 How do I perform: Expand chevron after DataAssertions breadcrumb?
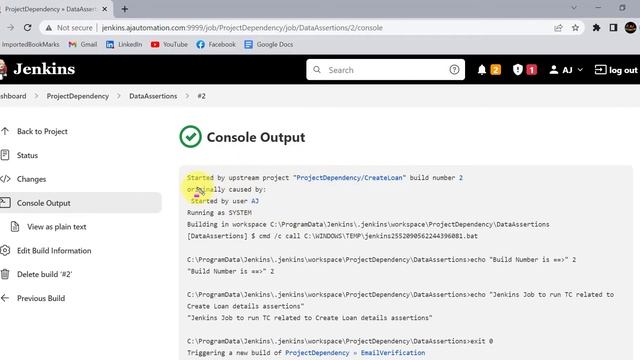tap(187, 96)
